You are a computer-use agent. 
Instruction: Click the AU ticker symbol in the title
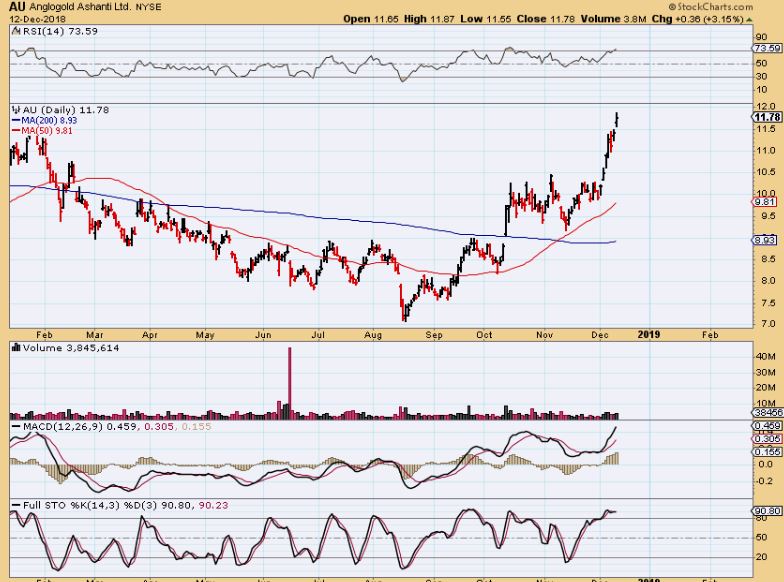point(18,6)
